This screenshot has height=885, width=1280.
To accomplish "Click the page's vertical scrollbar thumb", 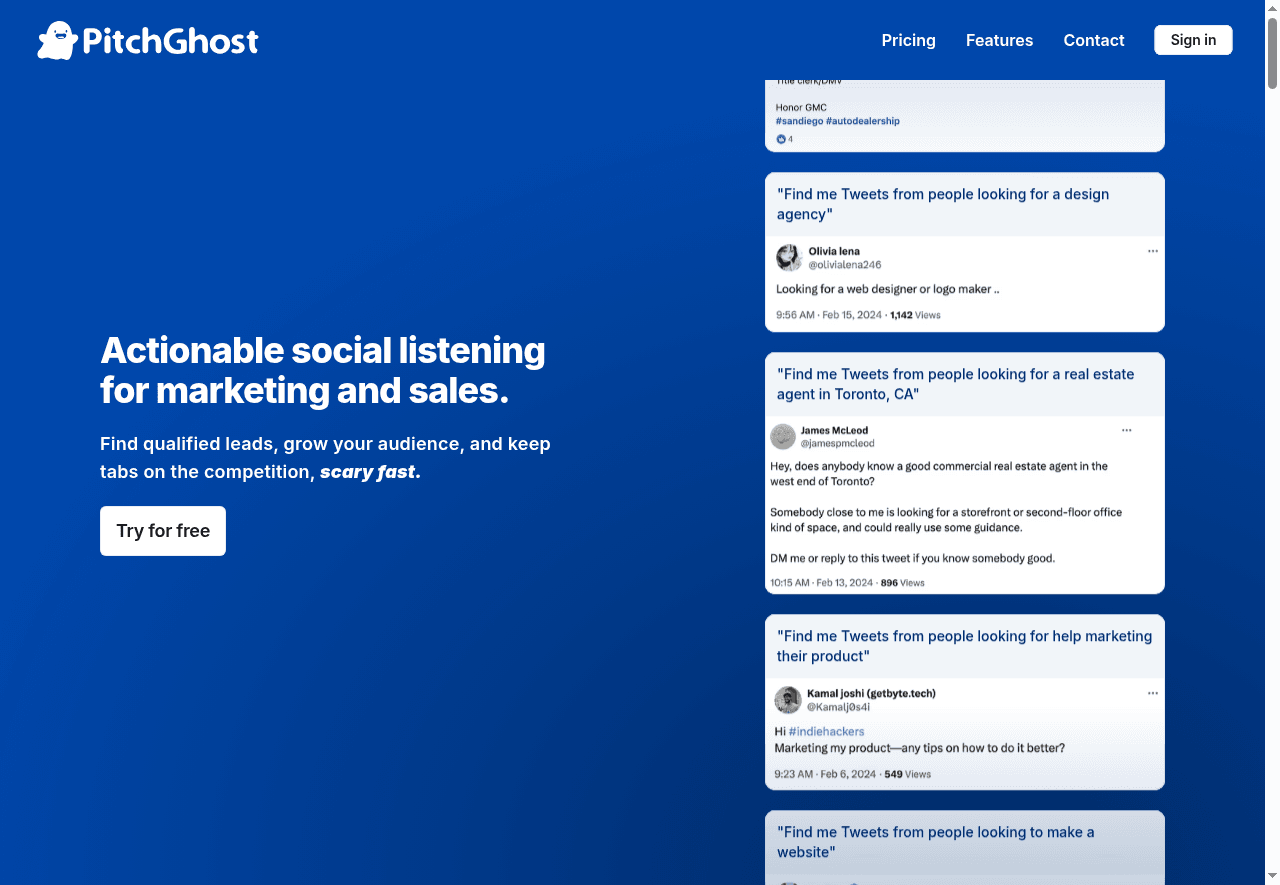I will click(1272, 50).
